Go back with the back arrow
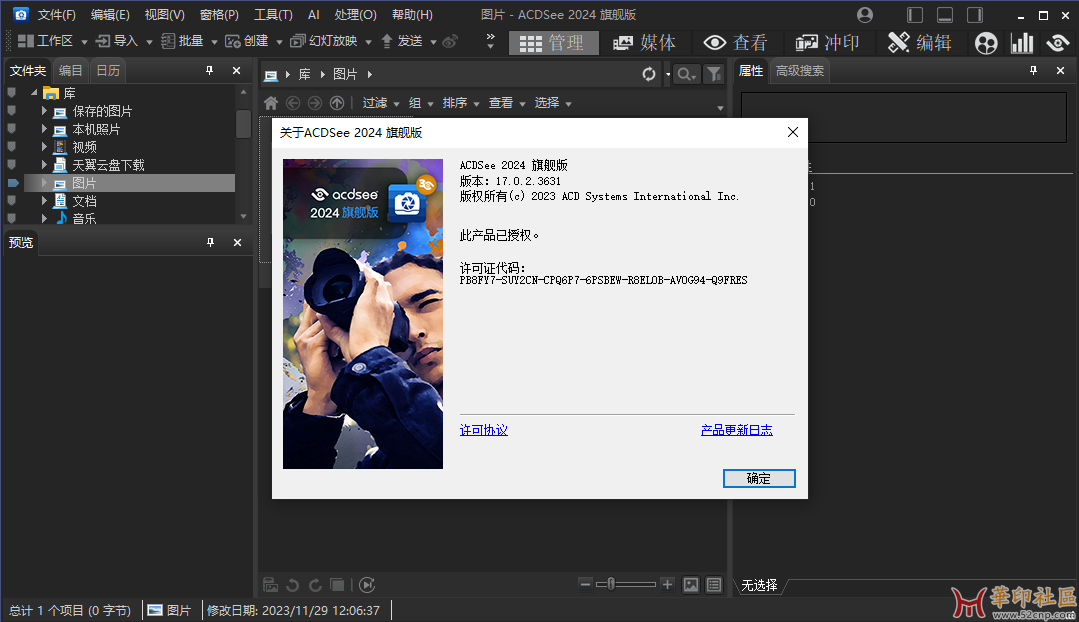Image resolution: width=1079 pixels, height=622 pixels. (293, 103)
